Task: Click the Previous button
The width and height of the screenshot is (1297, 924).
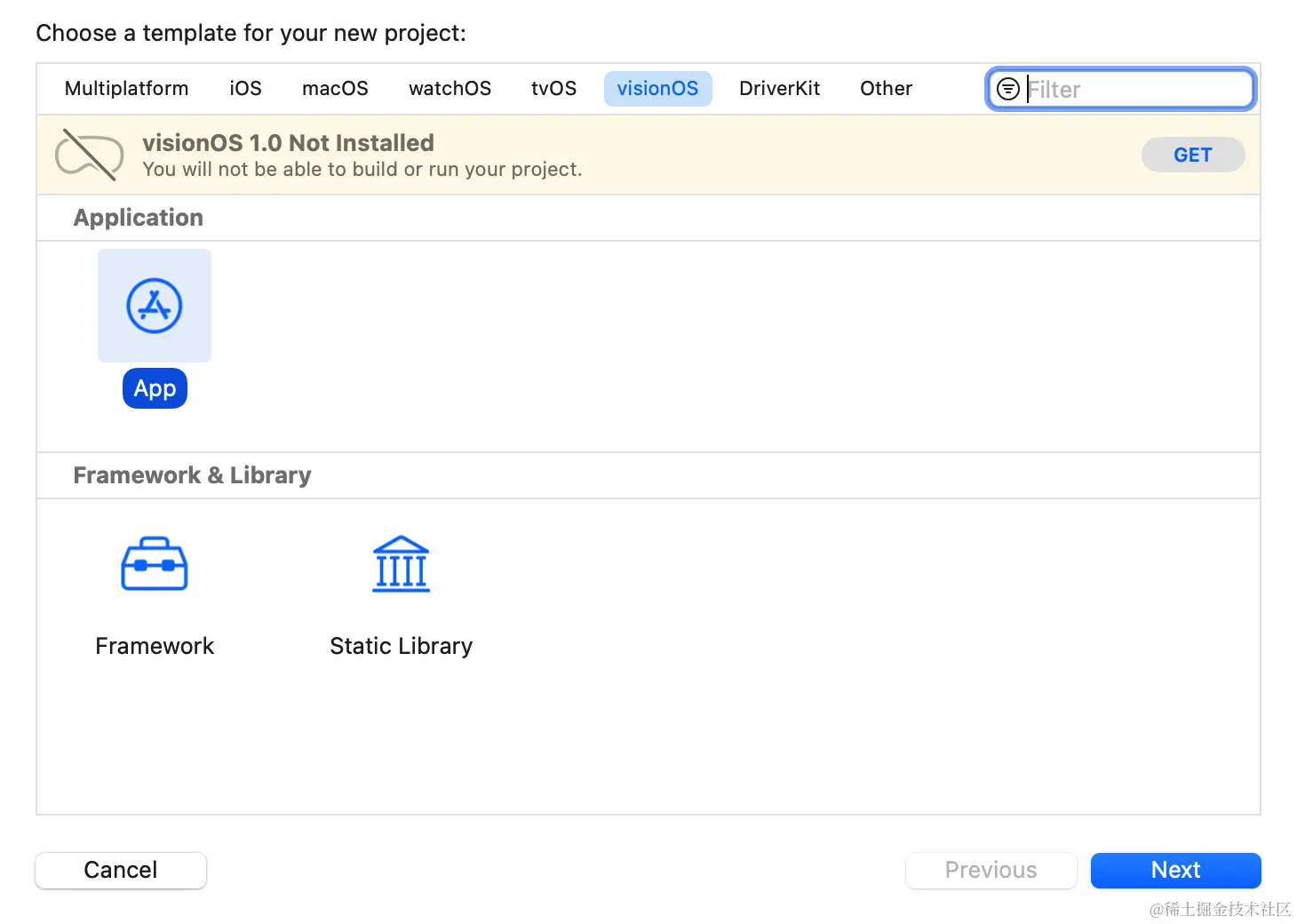Action: (991, 870)
